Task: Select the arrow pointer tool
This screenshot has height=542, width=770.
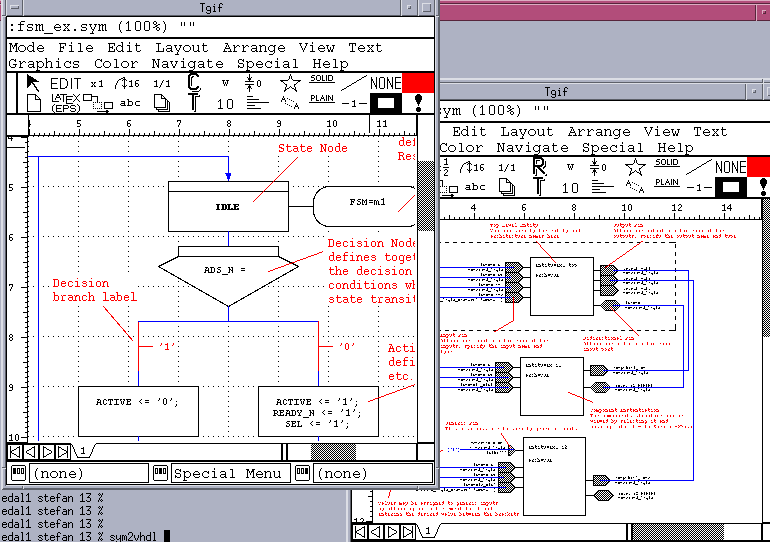Action: tap(33, 83)
